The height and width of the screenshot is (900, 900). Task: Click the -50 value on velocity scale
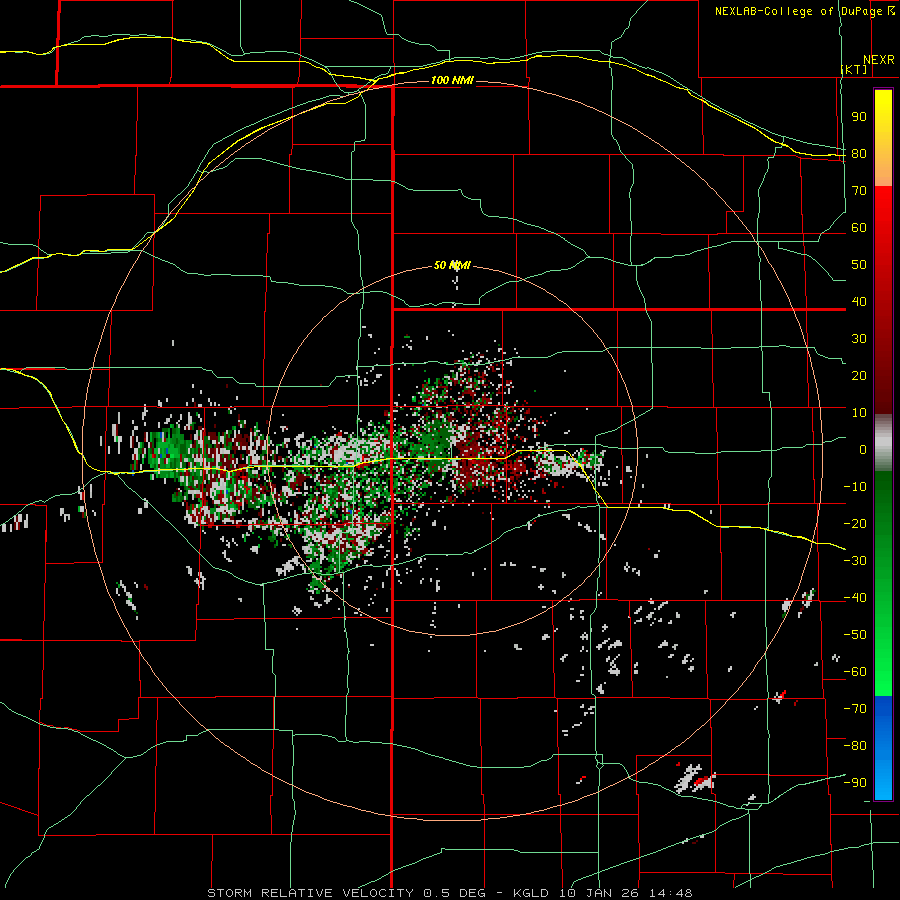[855, 634]
